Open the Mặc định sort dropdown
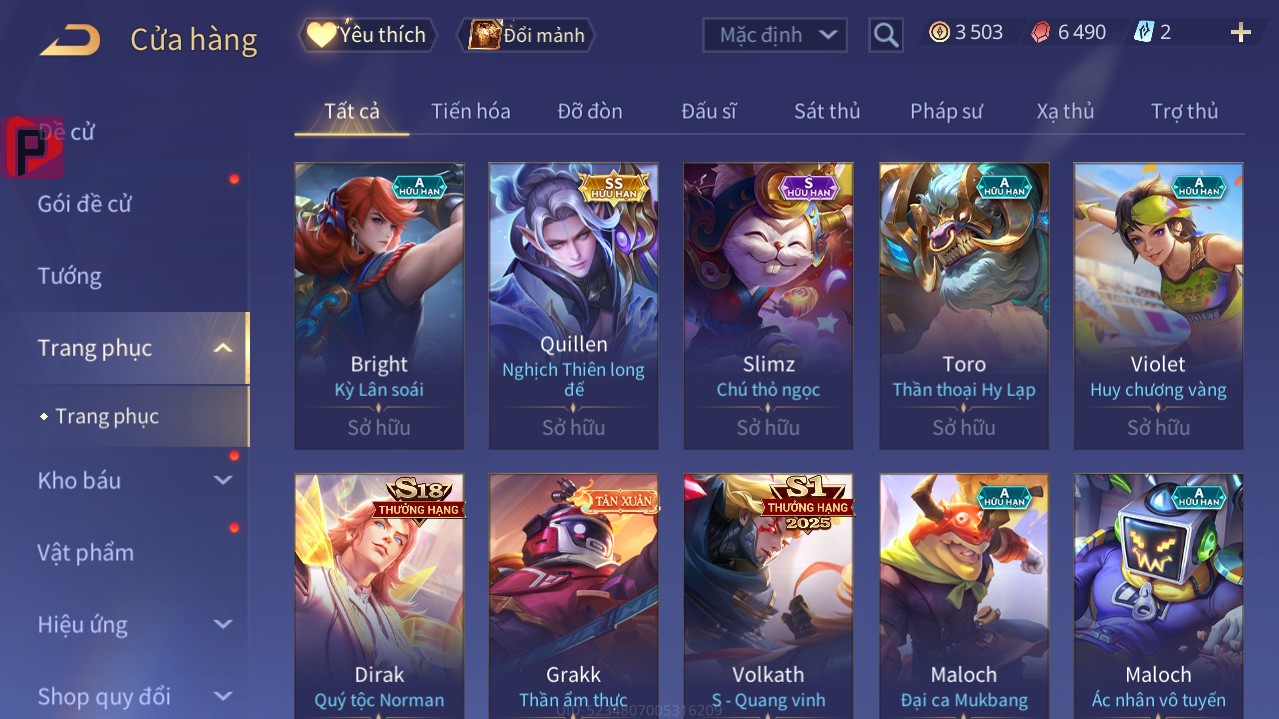 (775, 35)
